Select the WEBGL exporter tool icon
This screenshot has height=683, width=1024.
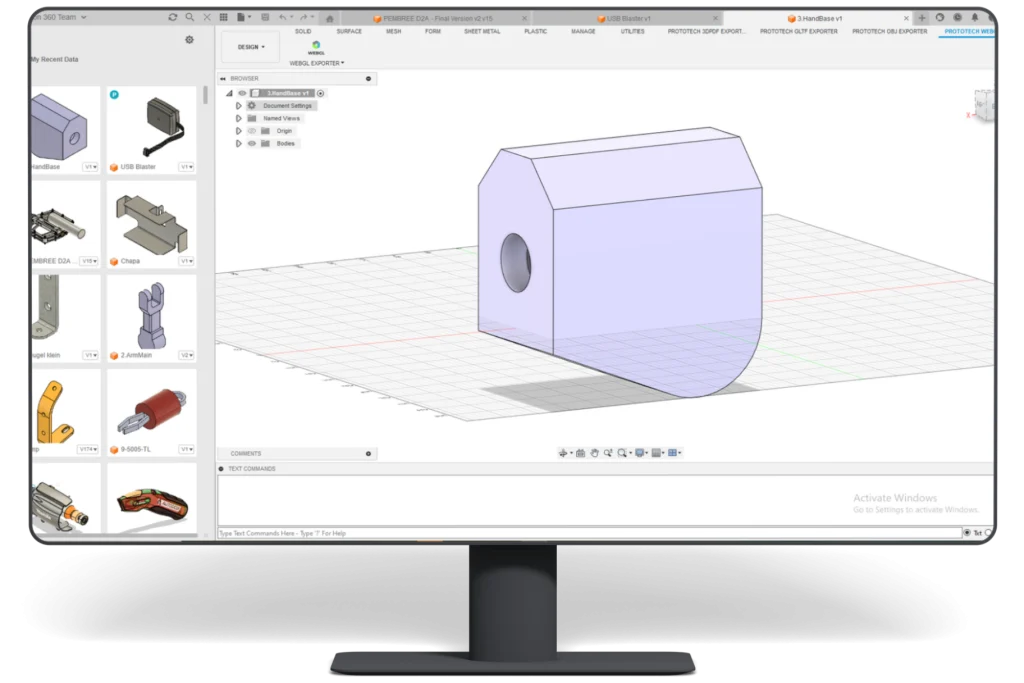(317, 45)
